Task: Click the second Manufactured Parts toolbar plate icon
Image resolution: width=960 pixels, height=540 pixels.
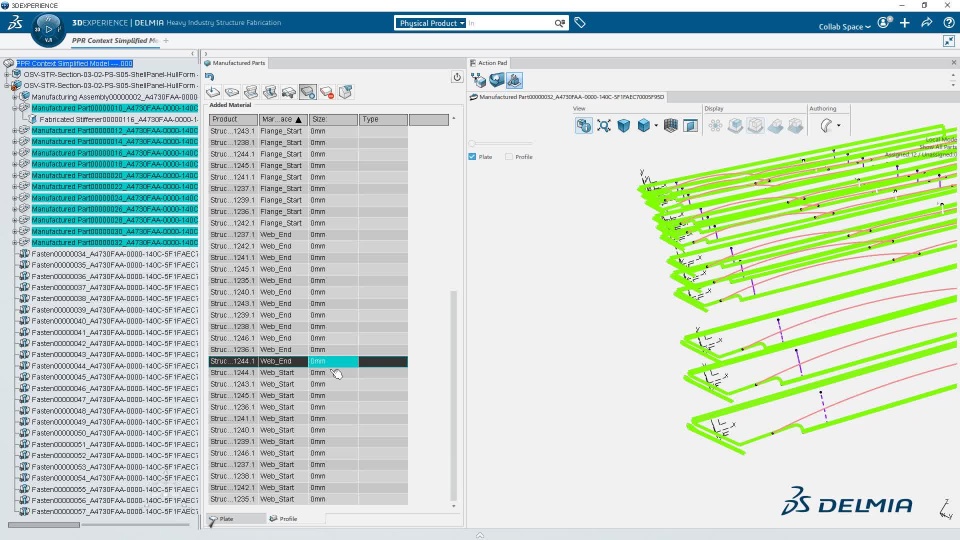Action: [x=232, y=92]
